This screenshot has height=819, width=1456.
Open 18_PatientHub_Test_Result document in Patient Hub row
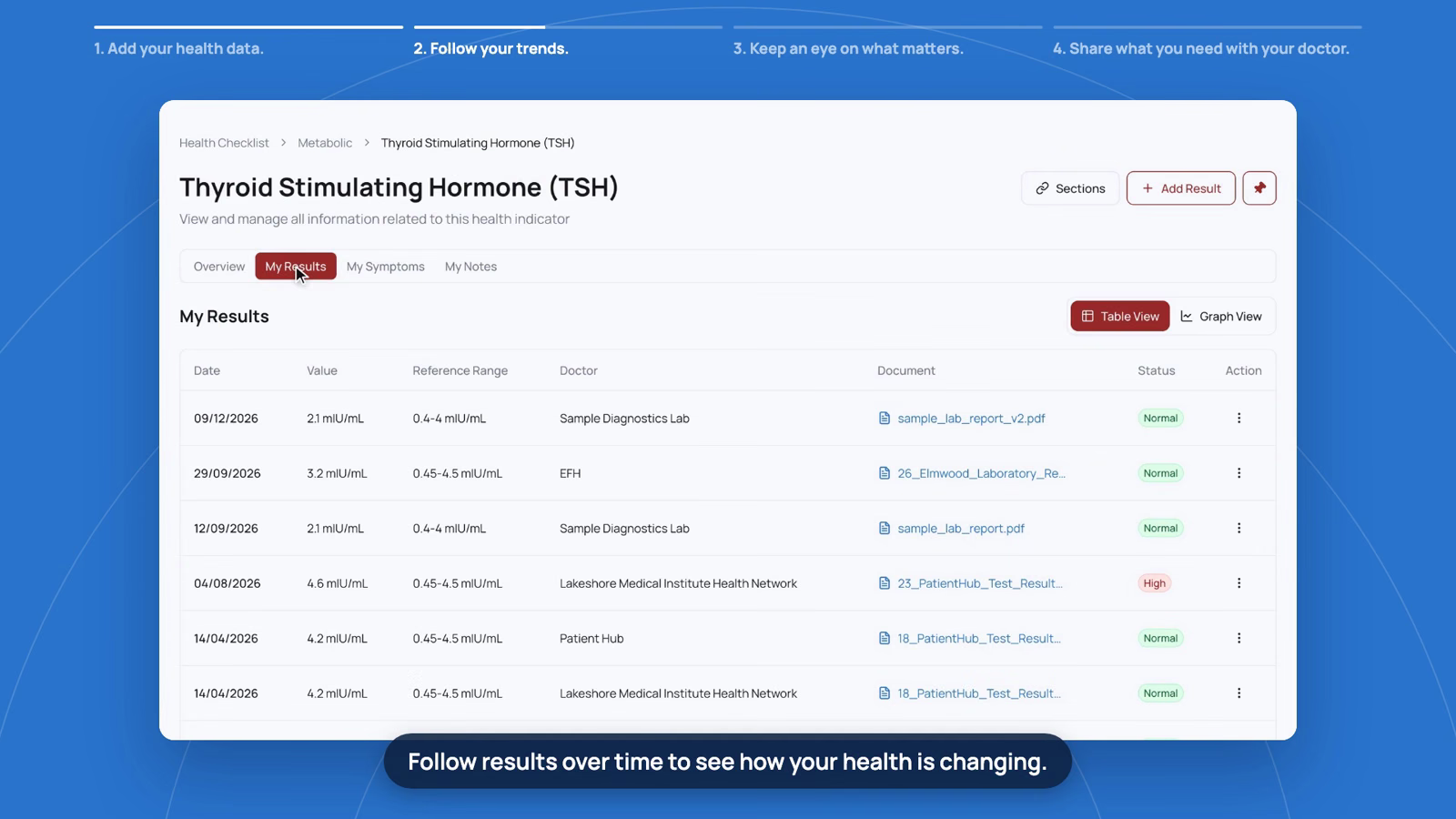coord(979,639)
